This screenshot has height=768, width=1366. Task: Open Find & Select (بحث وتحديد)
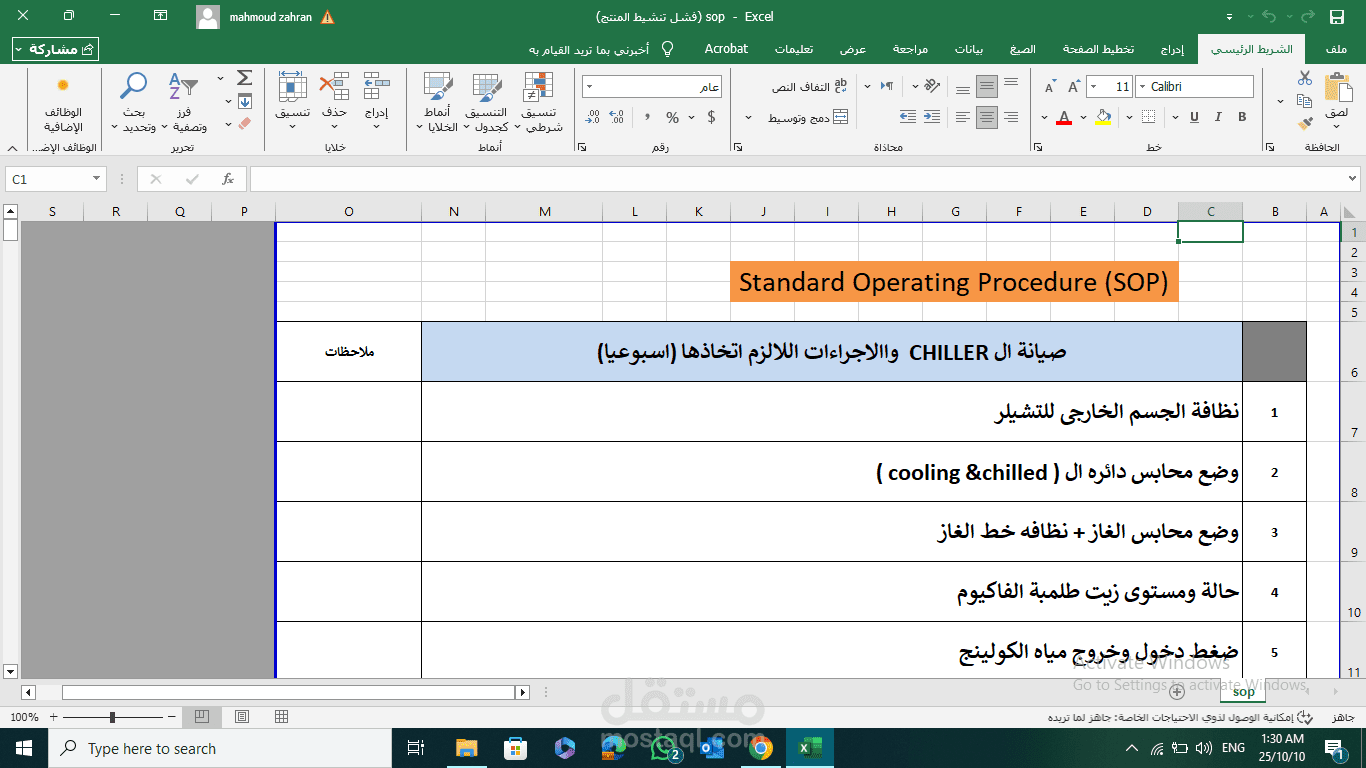click(134, 102)
